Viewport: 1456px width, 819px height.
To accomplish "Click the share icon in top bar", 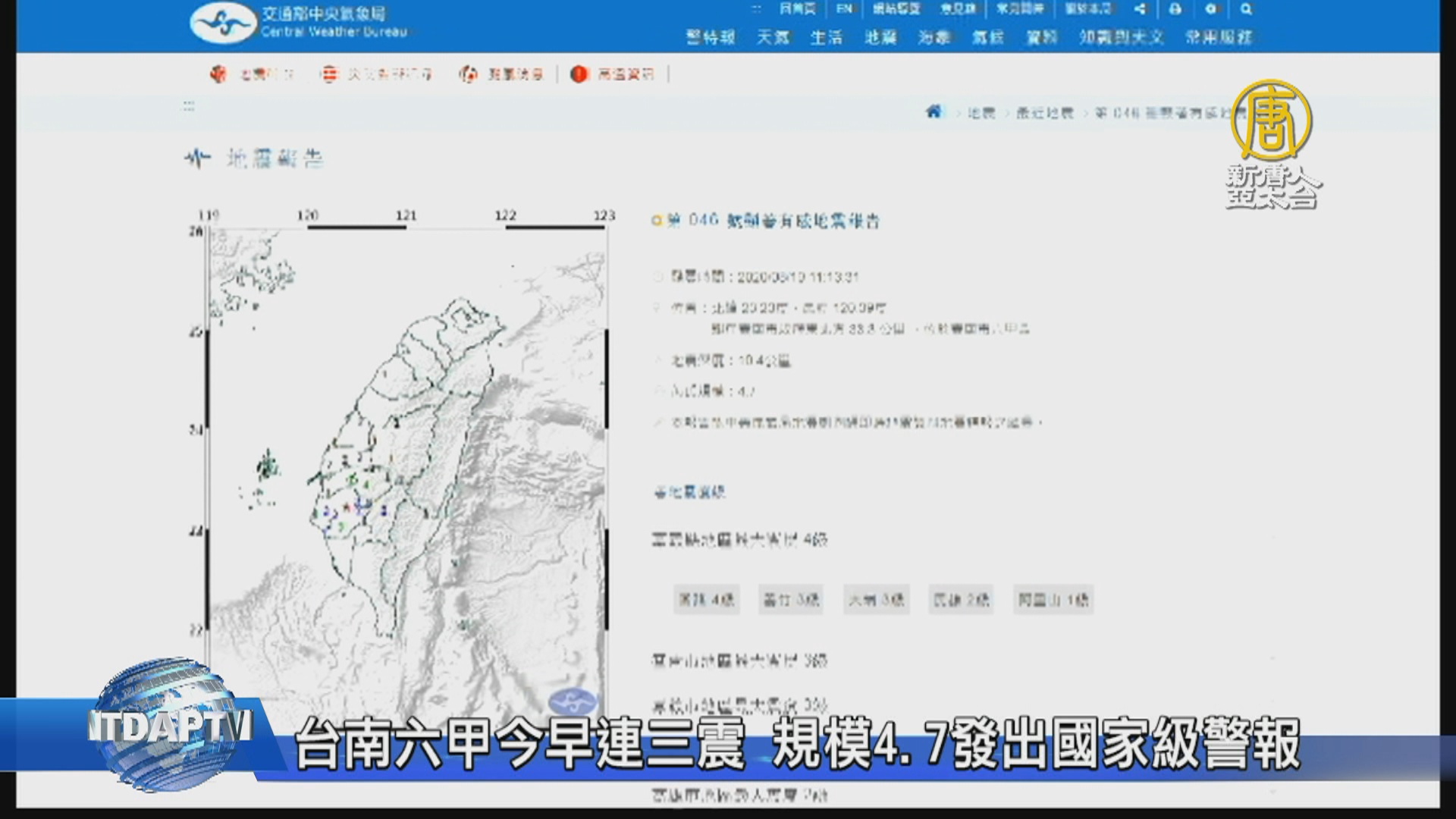I will click(x=1140, y=9).
